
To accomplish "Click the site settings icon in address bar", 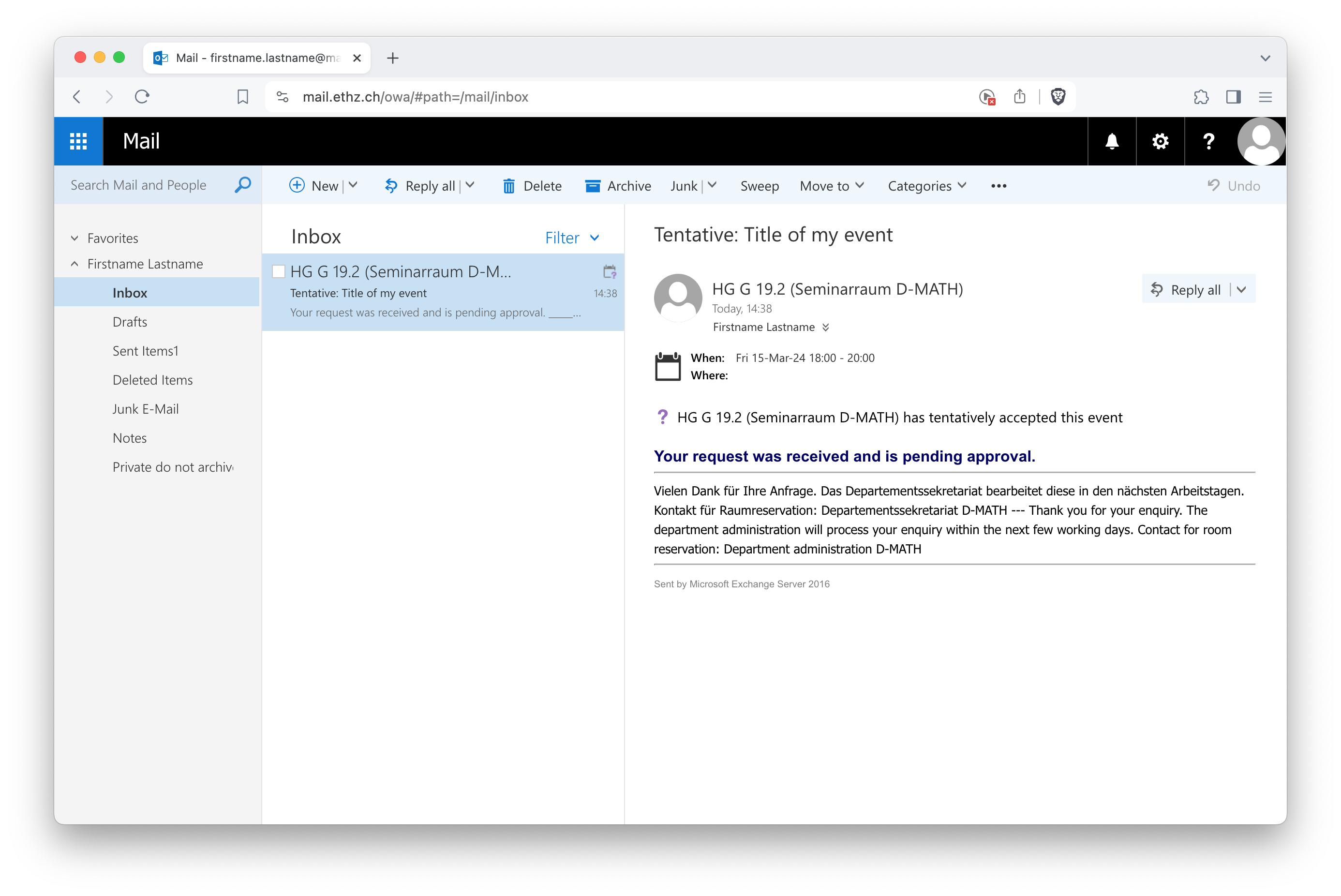I will (282, 97).
